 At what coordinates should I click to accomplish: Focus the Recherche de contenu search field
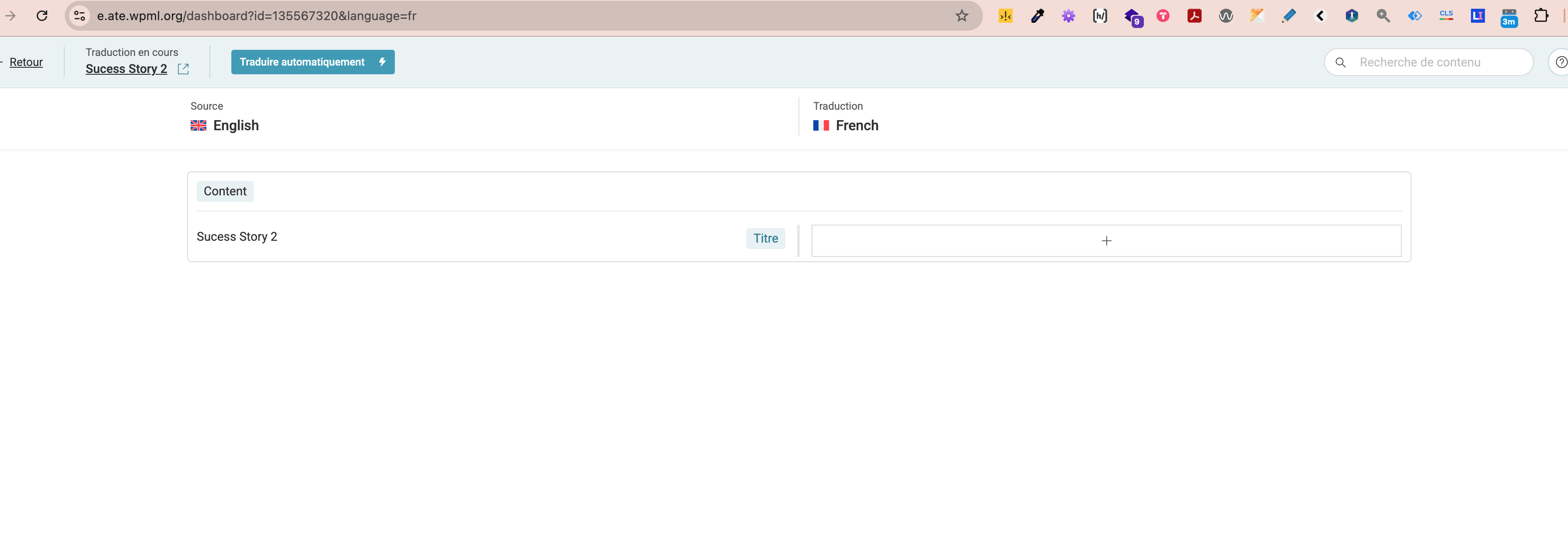click(x=1429, y=62)
